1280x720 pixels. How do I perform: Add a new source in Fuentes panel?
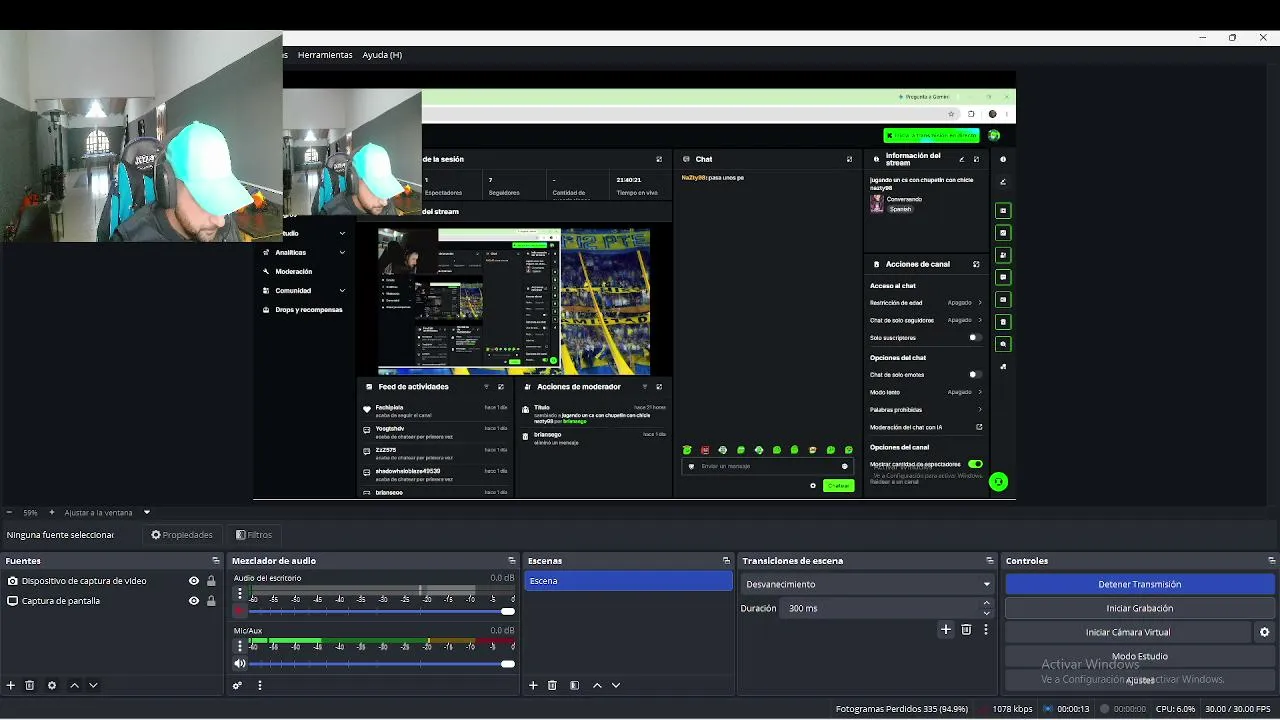11,685
